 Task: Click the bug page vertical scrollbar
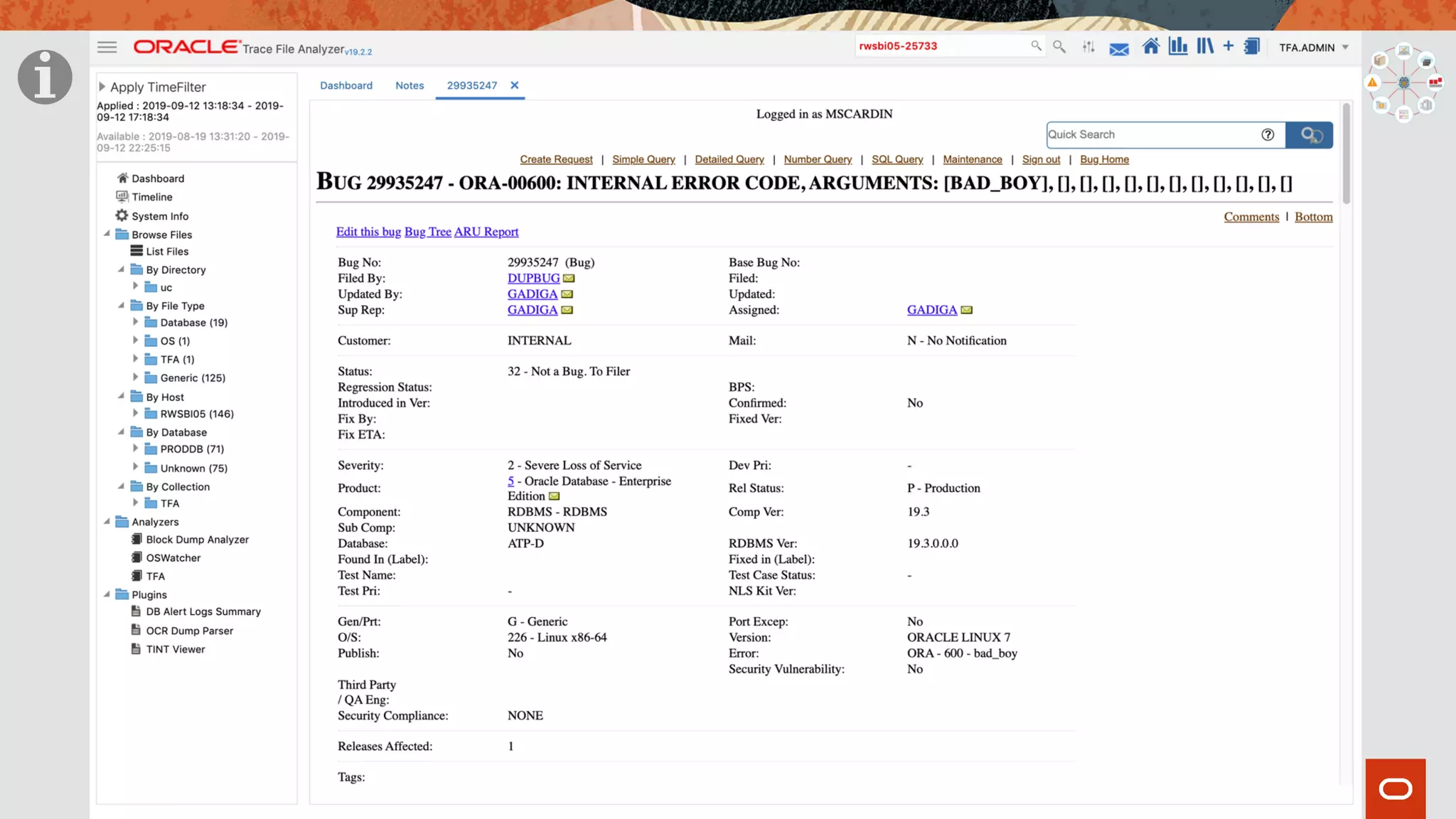[x=1346, y=153]
